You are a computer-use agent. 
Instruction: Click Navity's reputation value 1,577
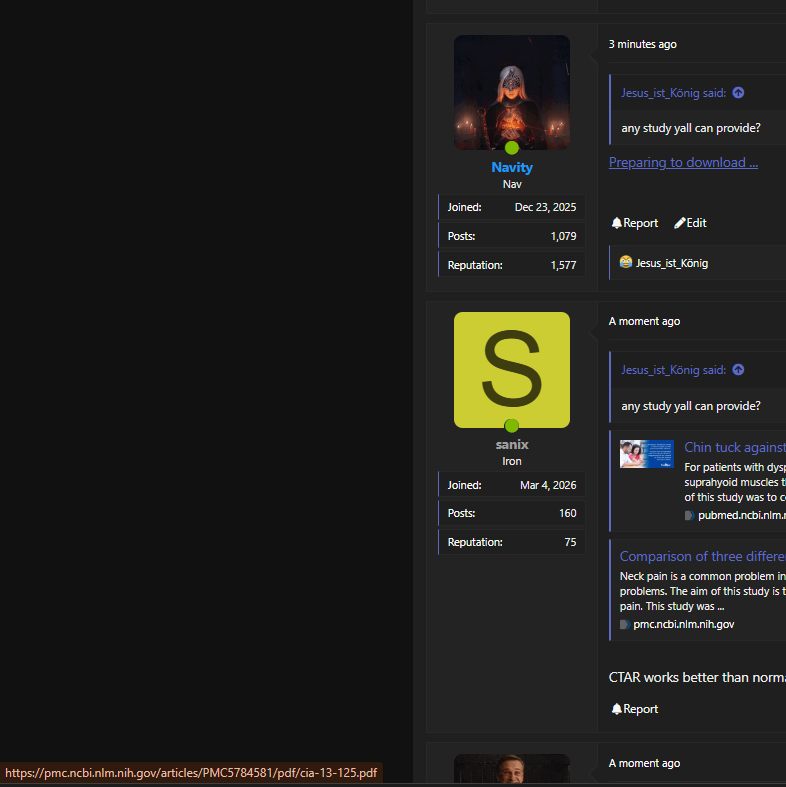[x=563, y=265]
